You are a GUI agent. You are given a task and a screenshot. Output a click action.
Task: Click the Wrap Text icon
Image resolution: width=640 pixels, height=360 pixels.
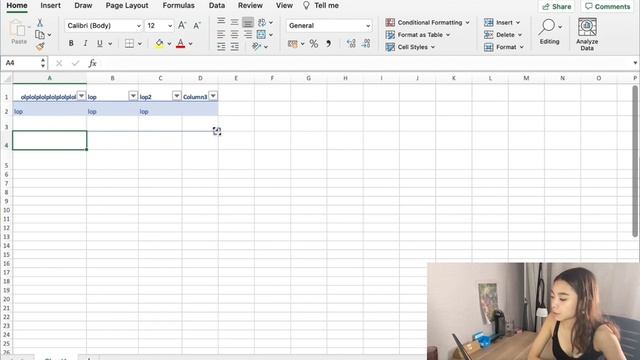pos(262,22)
